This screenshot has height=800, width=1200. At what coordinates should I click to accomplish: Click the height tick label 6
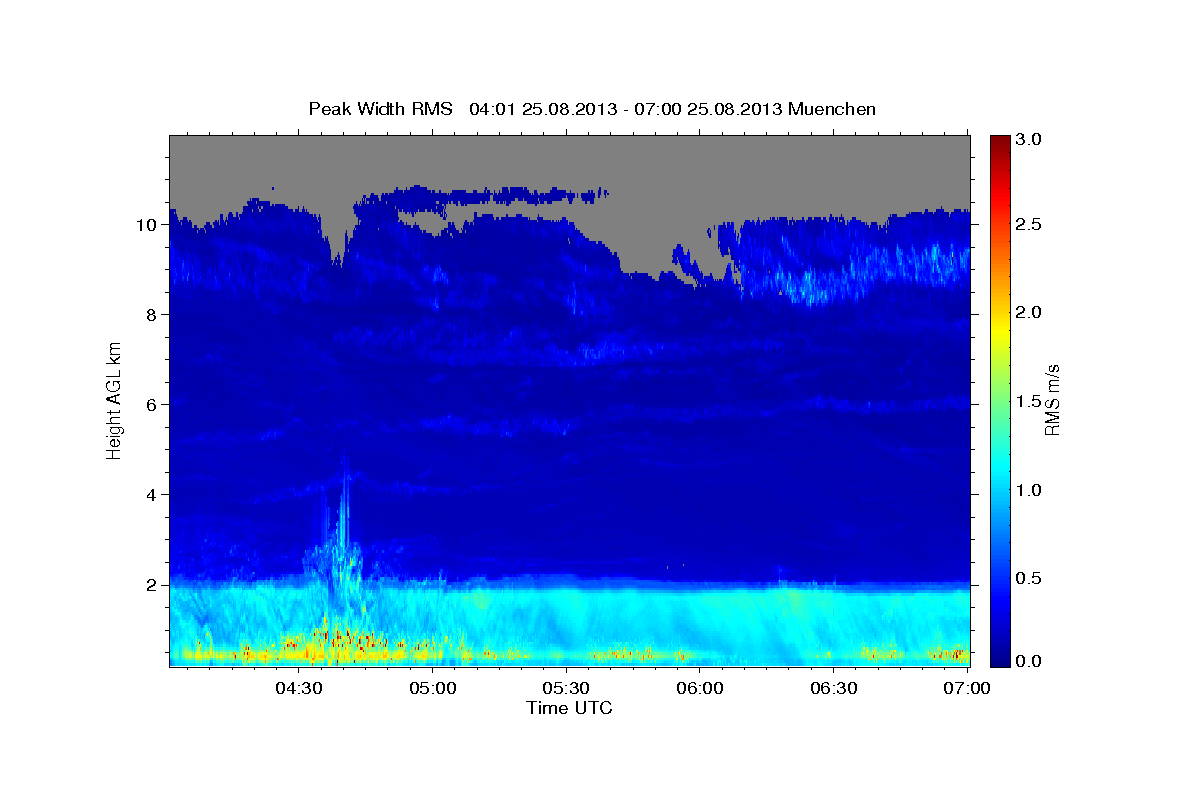(x=153, y=405)
